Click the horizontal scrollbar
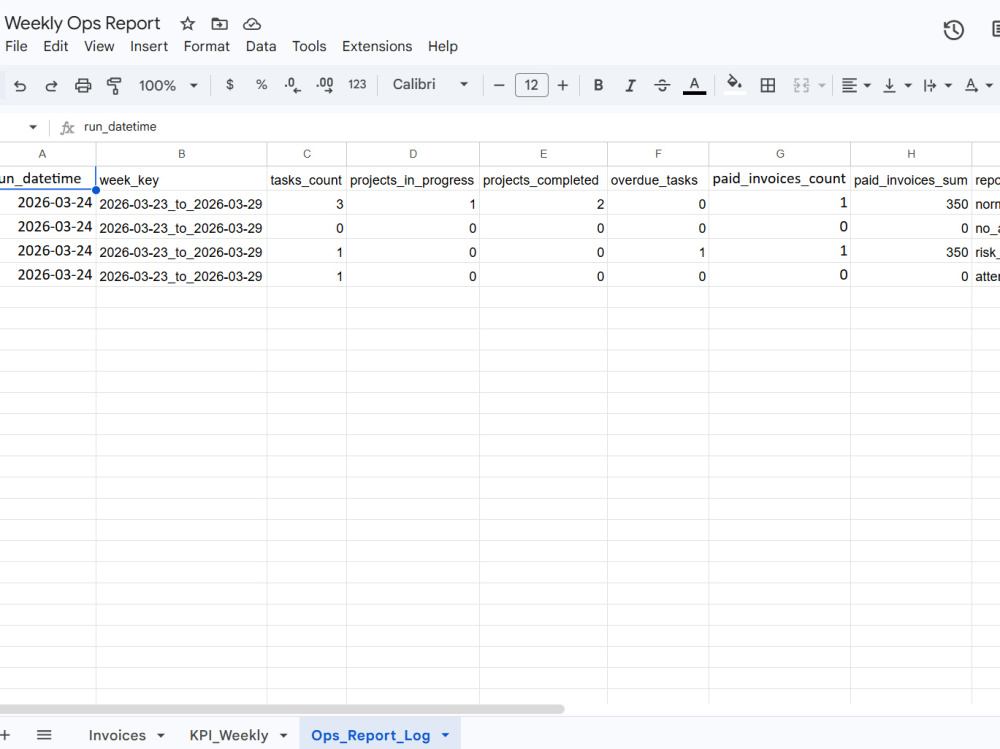This screenshot has height=749, width=1000. (281, 709)
